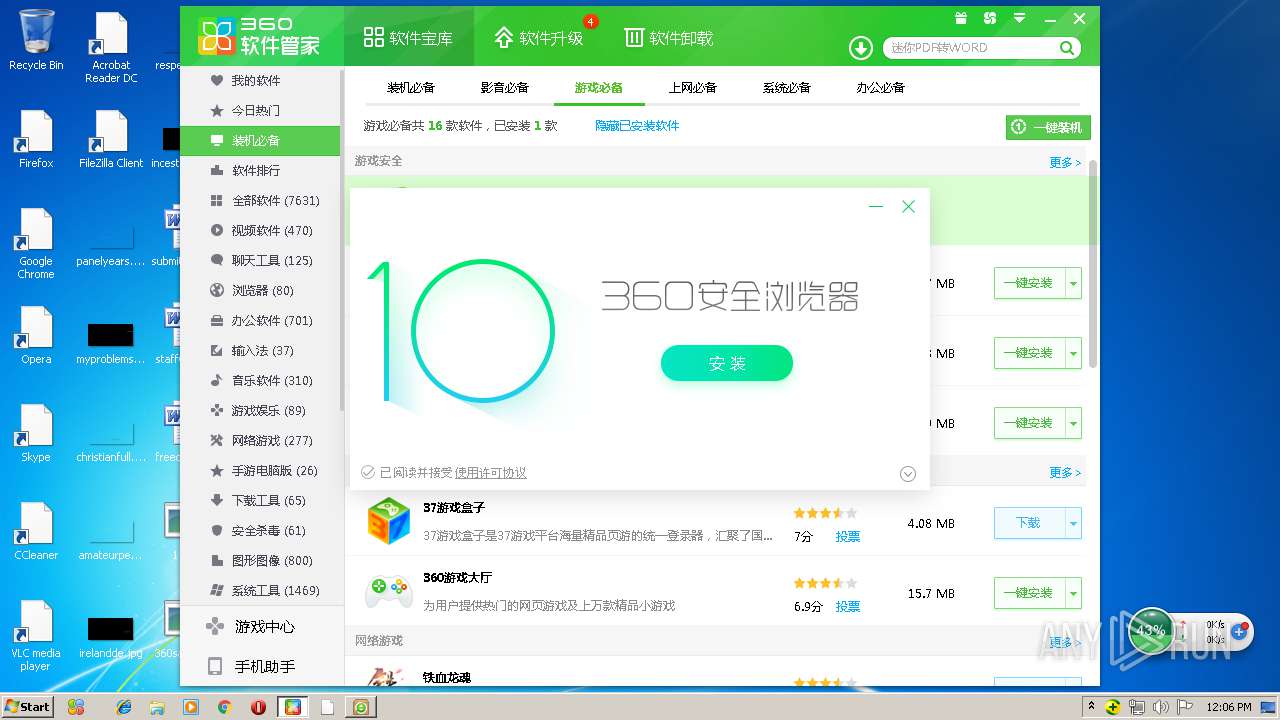Open 游戏中心 game center

(262, 627)
